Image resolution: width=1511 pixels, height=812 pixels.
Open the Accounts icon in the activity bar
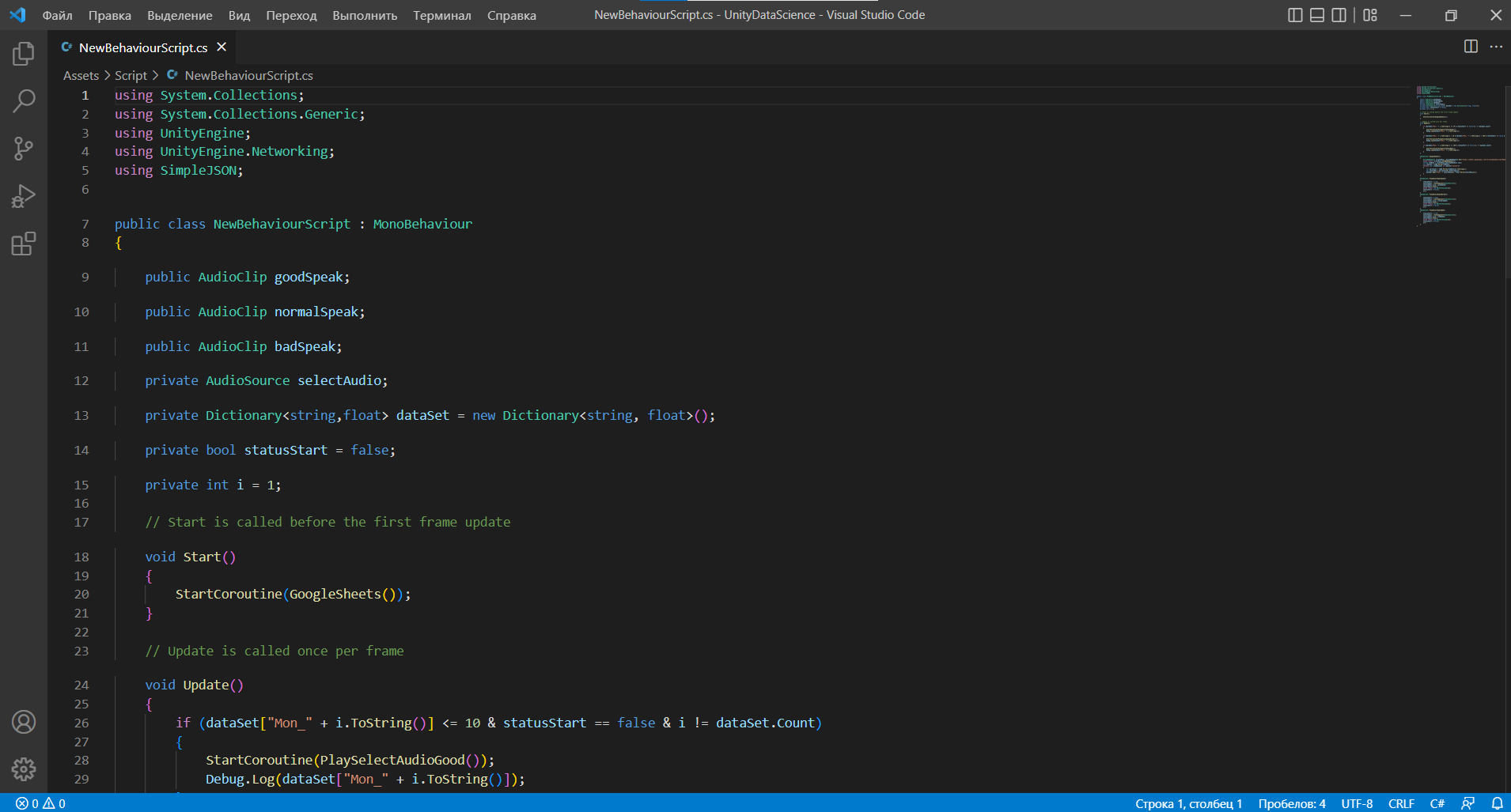point(23,722)
